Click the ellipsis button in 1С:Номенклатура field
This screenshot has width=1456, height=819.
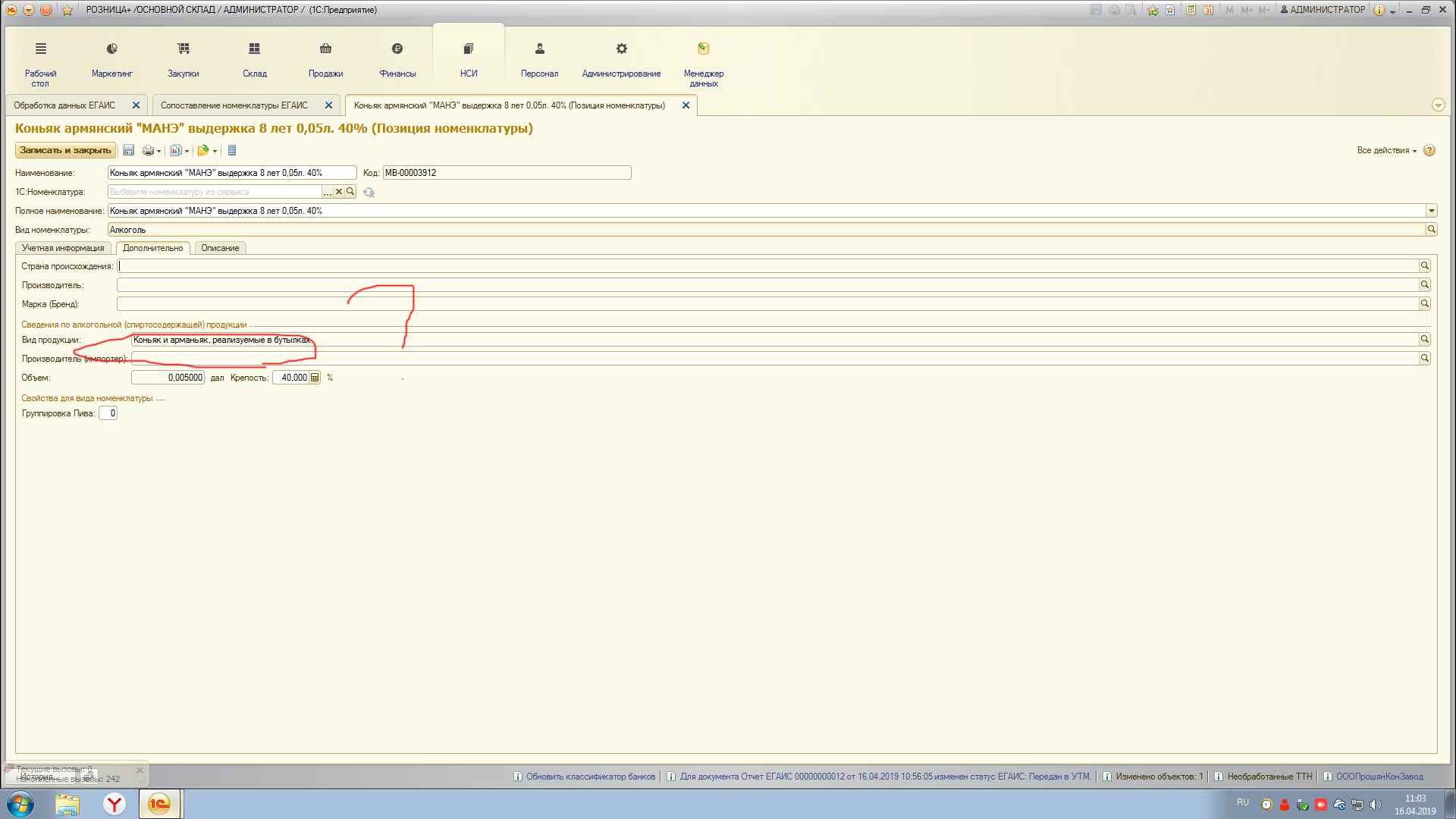tap(328, 192)
